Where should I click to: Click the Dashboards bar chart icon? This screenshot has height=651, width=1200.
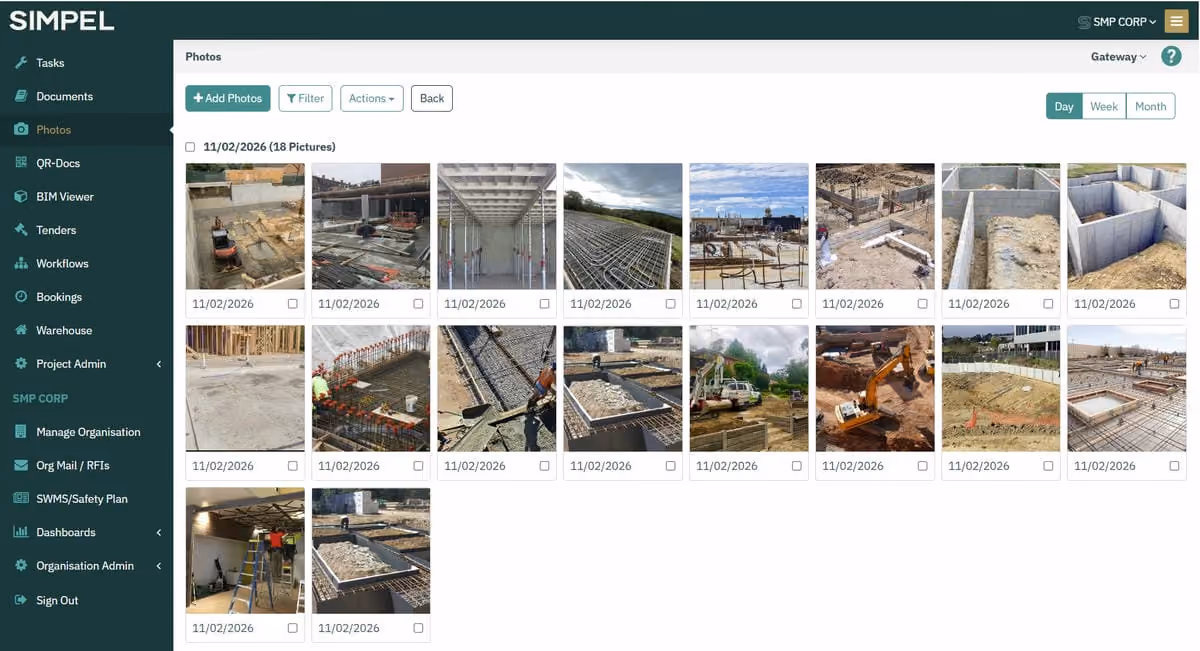tap(21, 532)
